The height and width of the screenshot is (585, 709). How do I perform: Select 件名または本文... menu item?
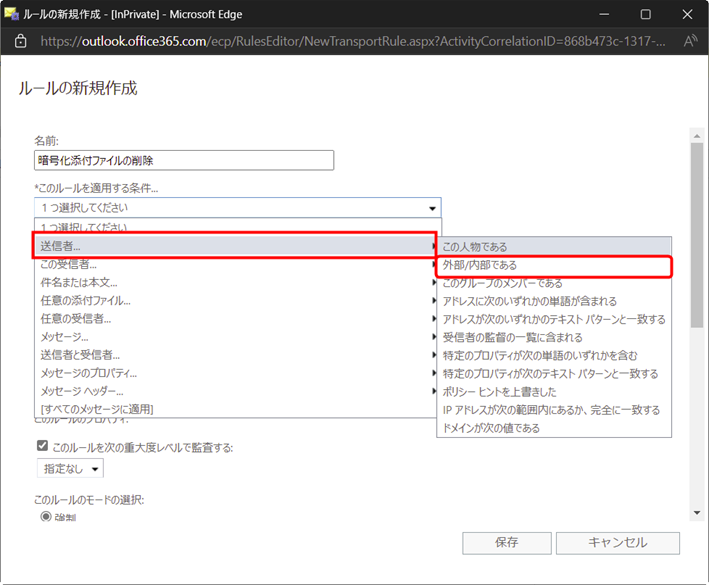point(235,283)
